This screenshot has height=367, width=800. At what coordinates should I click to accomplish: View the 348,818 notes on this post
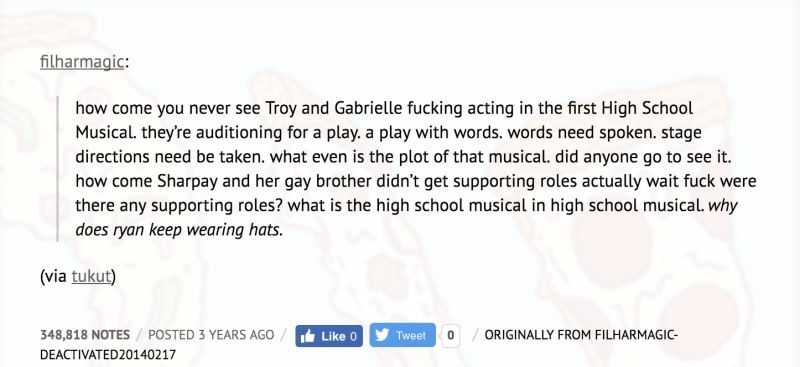(85, 335)
